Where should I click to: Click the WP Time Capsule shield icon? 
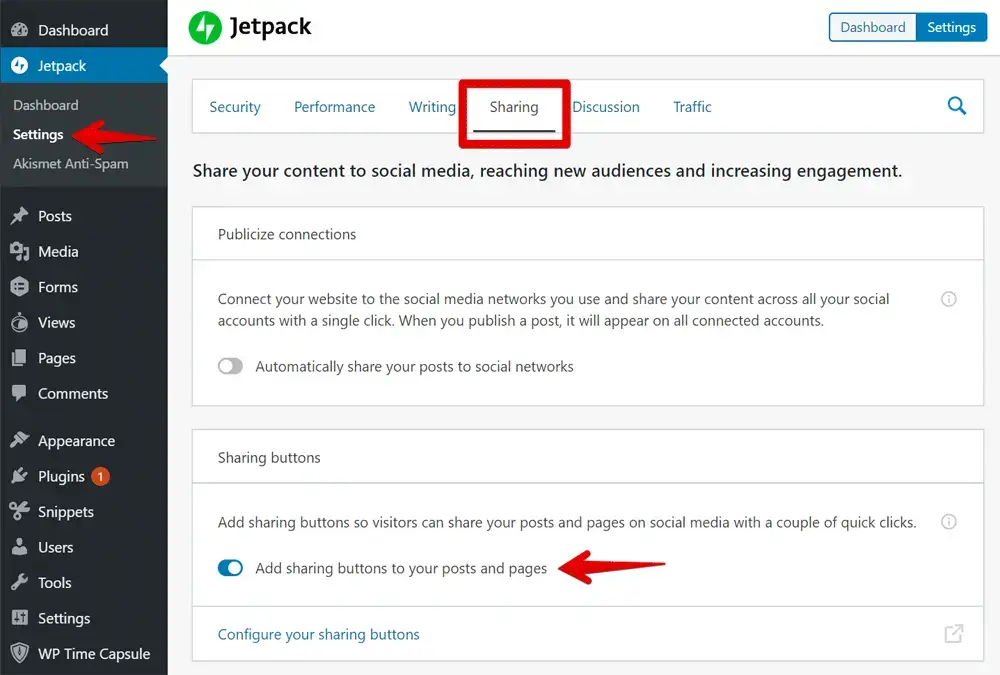(20, 653)
